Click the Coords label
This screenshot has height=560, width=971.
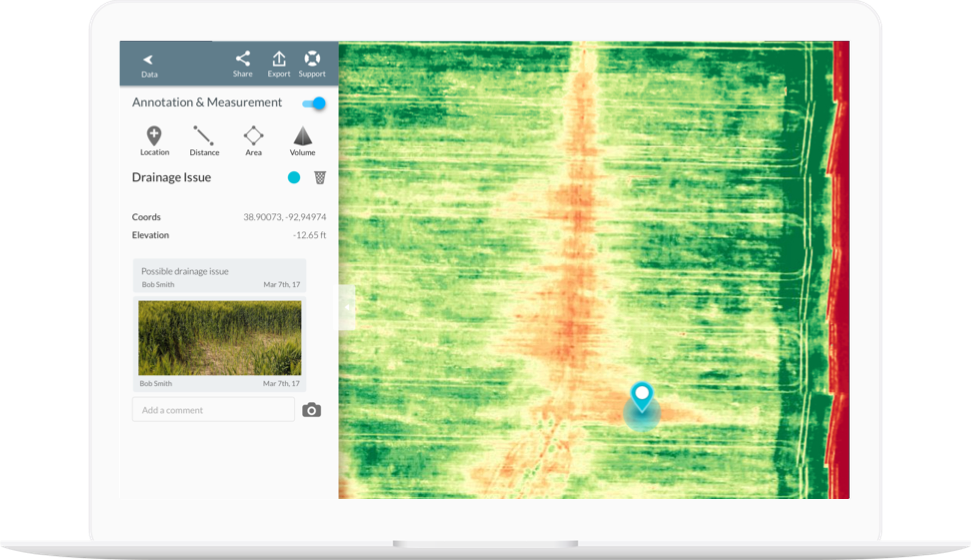(146, 217)
